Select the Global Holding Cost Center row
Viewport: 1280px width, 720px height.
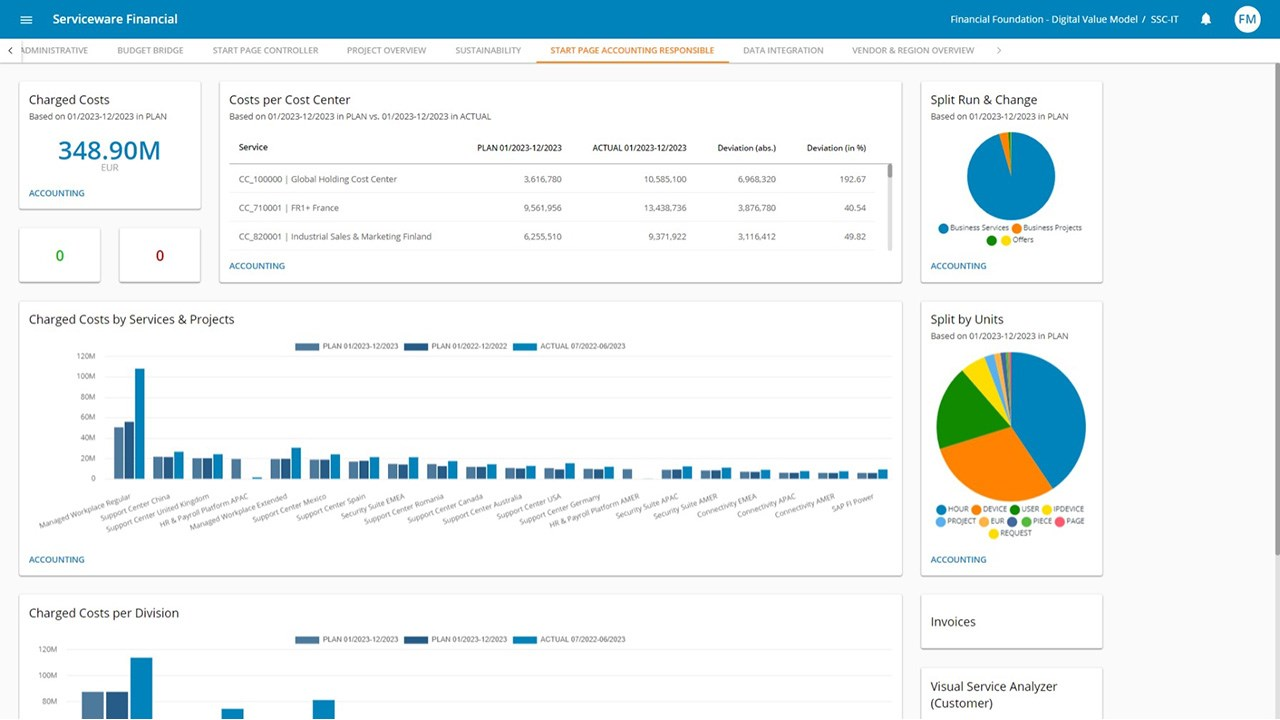coord(317,179)
